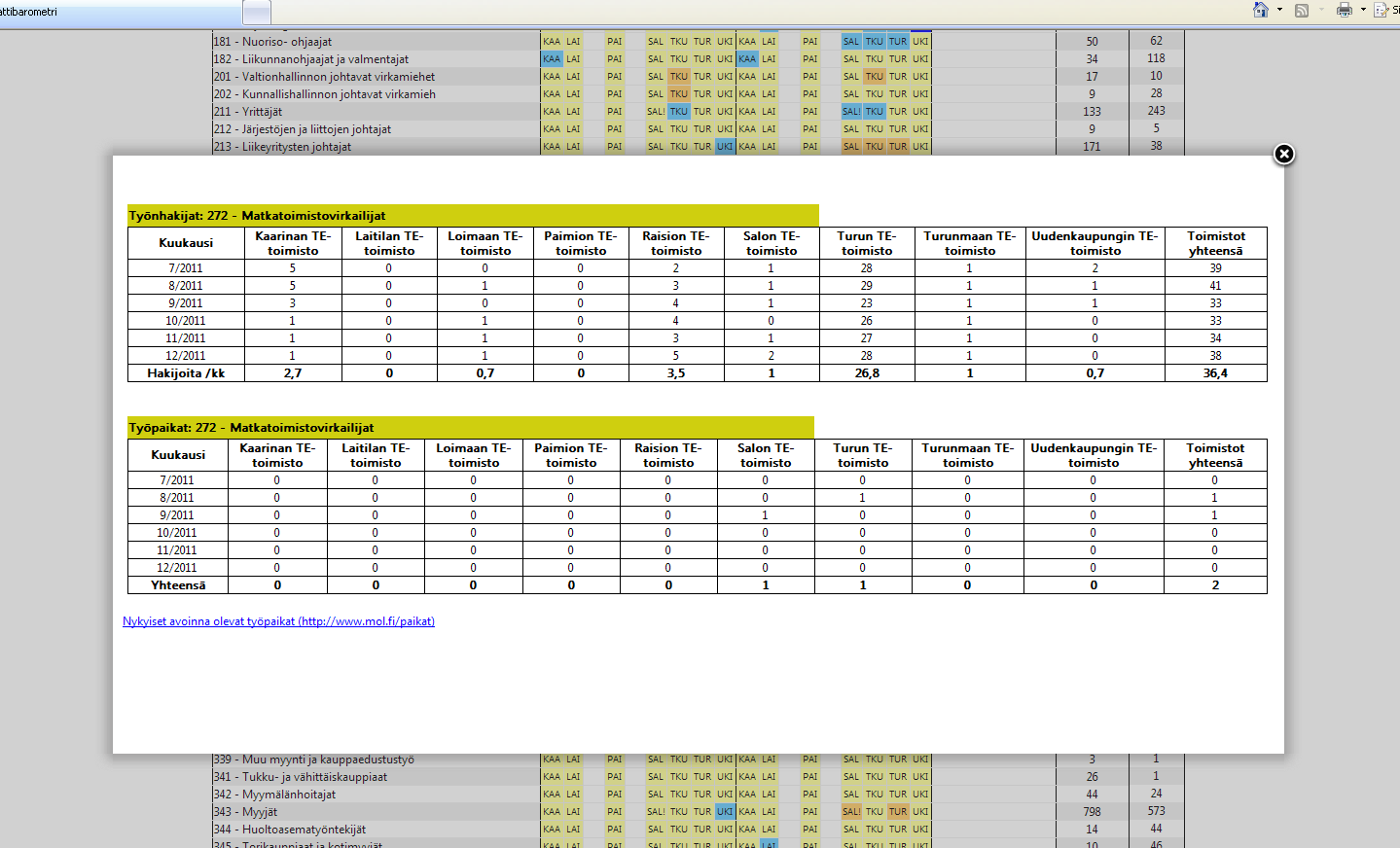Click the Print icon in the toolbar
Screen dimensions: 1400x848
click(x=1345, y=10)
